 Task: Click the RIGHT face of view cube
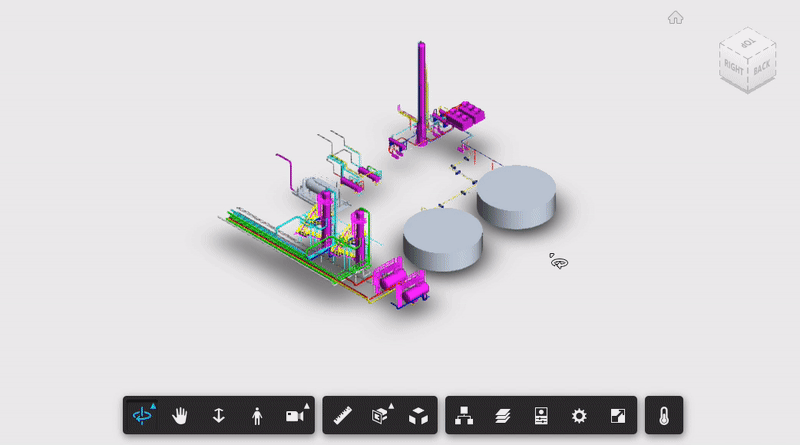[734, 67]
